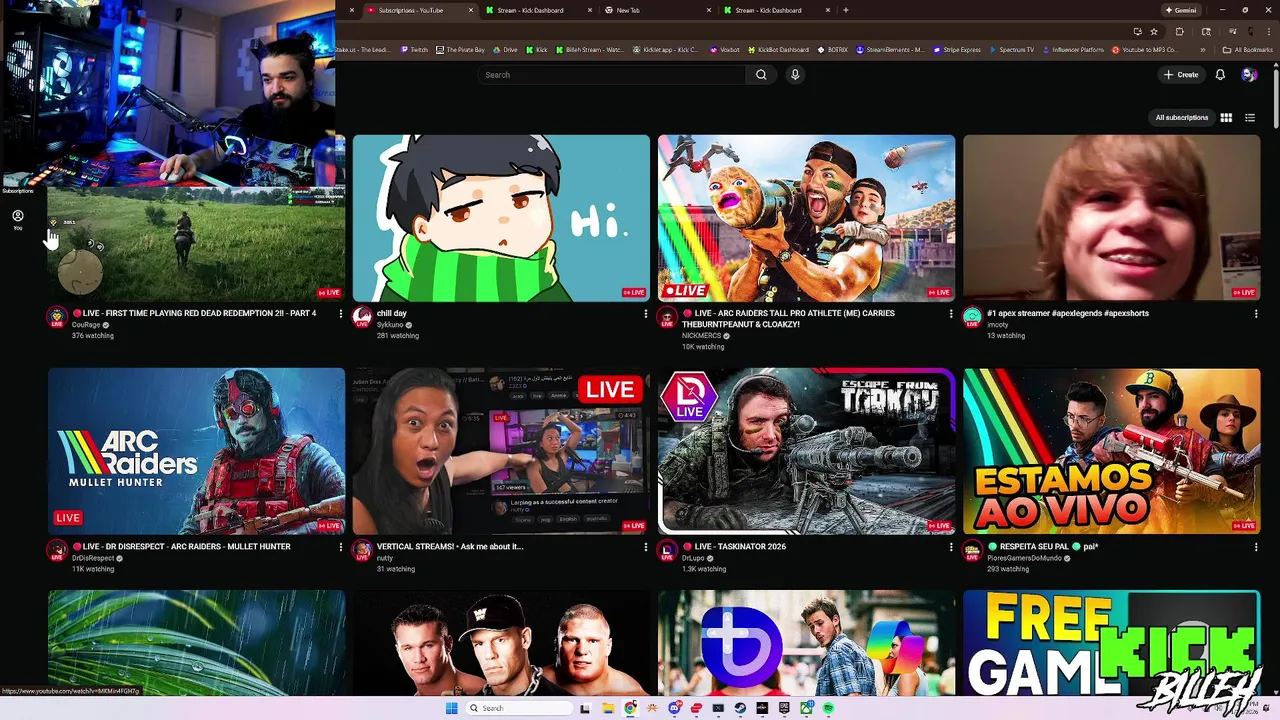This screenshot has width=1280, height=720.
Task: Play the ARC Raiders Mullet Hunter thumbnail
Action: pos(196,451)
